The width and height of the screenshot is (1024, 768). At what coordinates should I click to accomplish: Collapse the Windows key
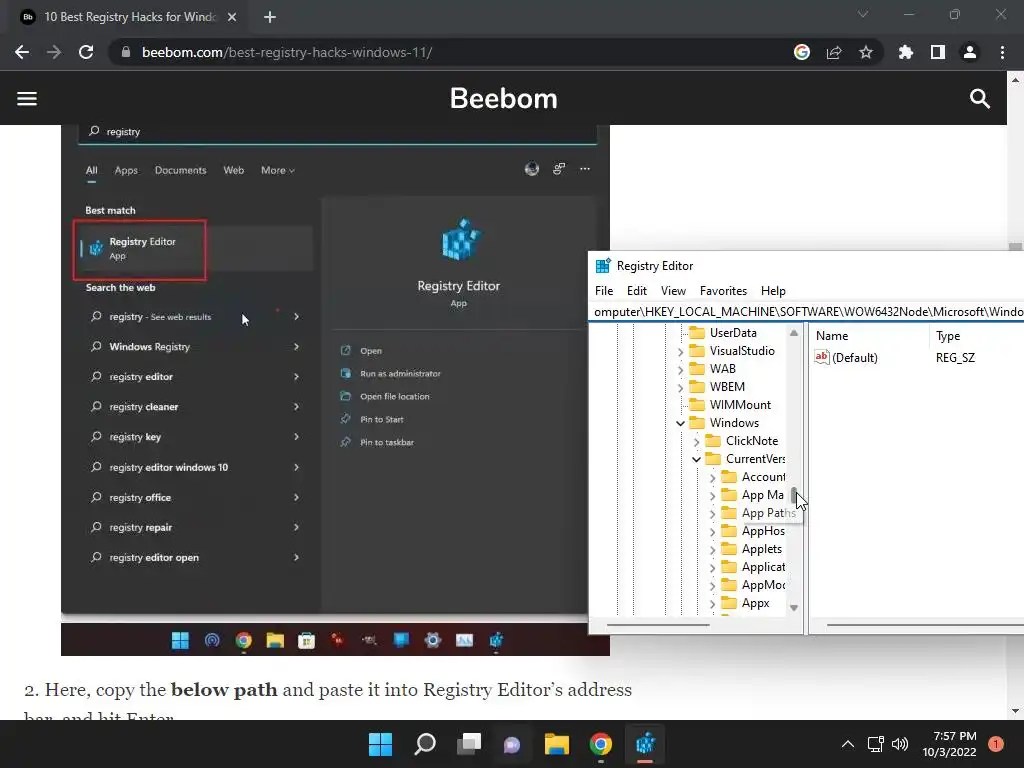click(x=680, y=423)
